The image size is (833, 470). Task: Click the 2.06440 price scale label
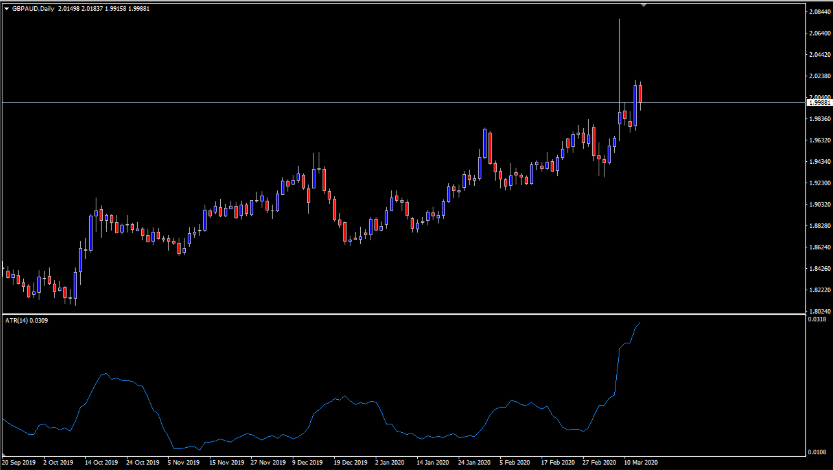click(x=818, y=33)
